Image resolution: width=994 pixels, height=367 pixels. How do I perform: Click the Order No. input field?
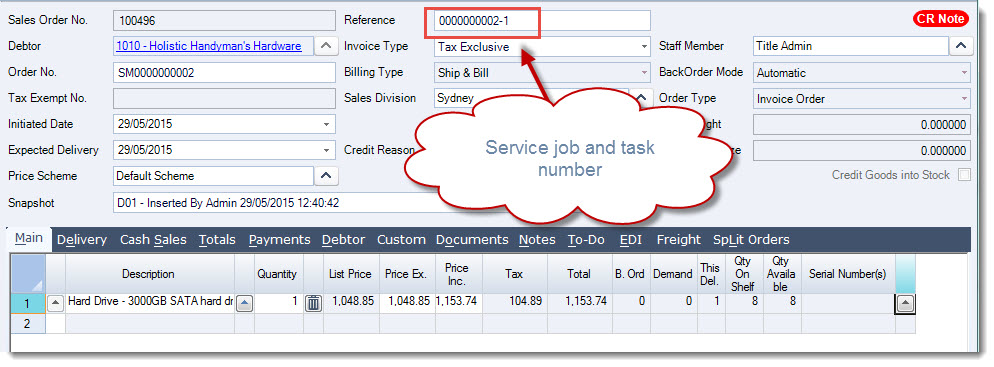[x=224, y=73]
